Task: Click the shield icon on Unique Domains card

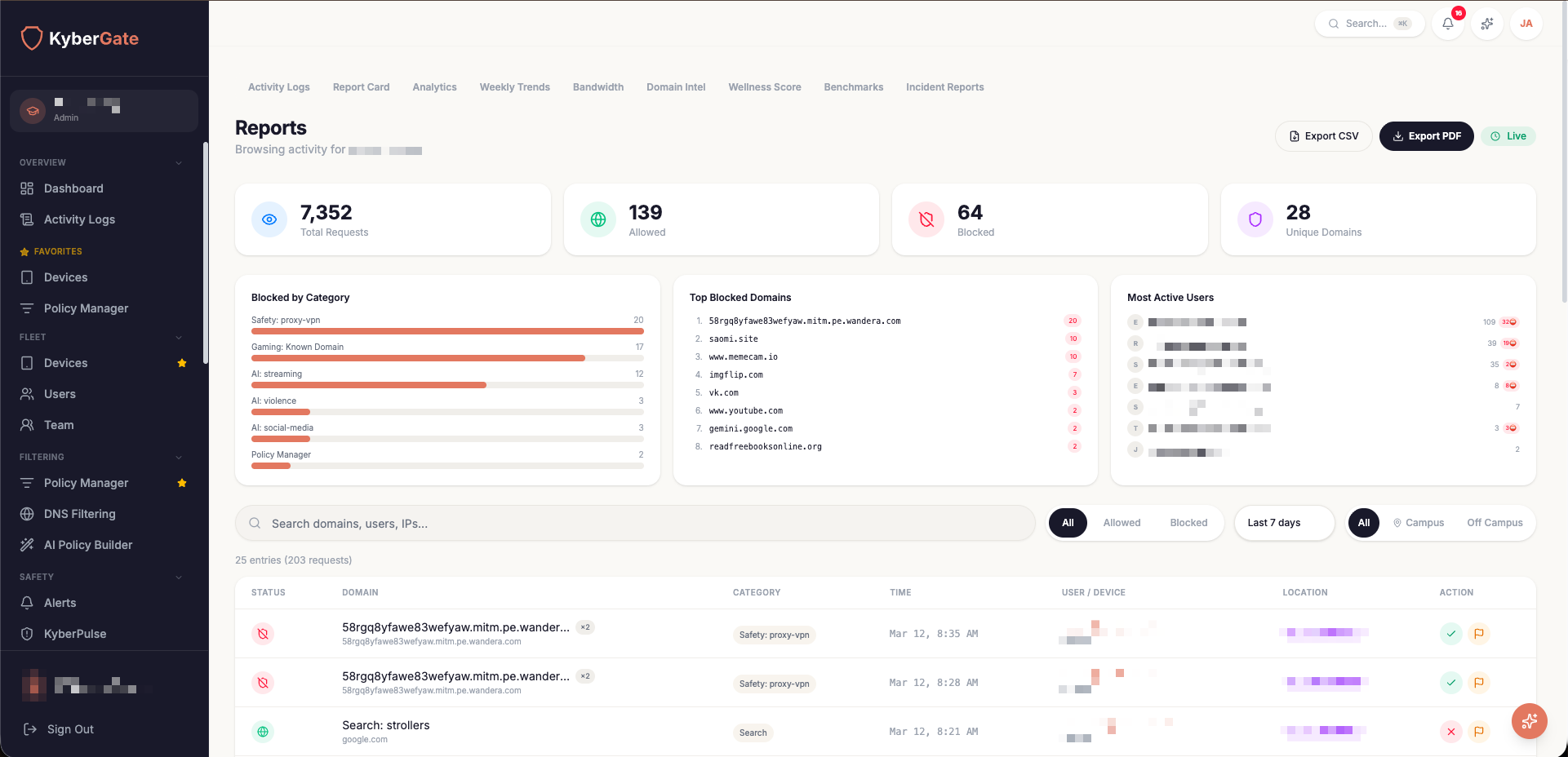Action: 1255,219
